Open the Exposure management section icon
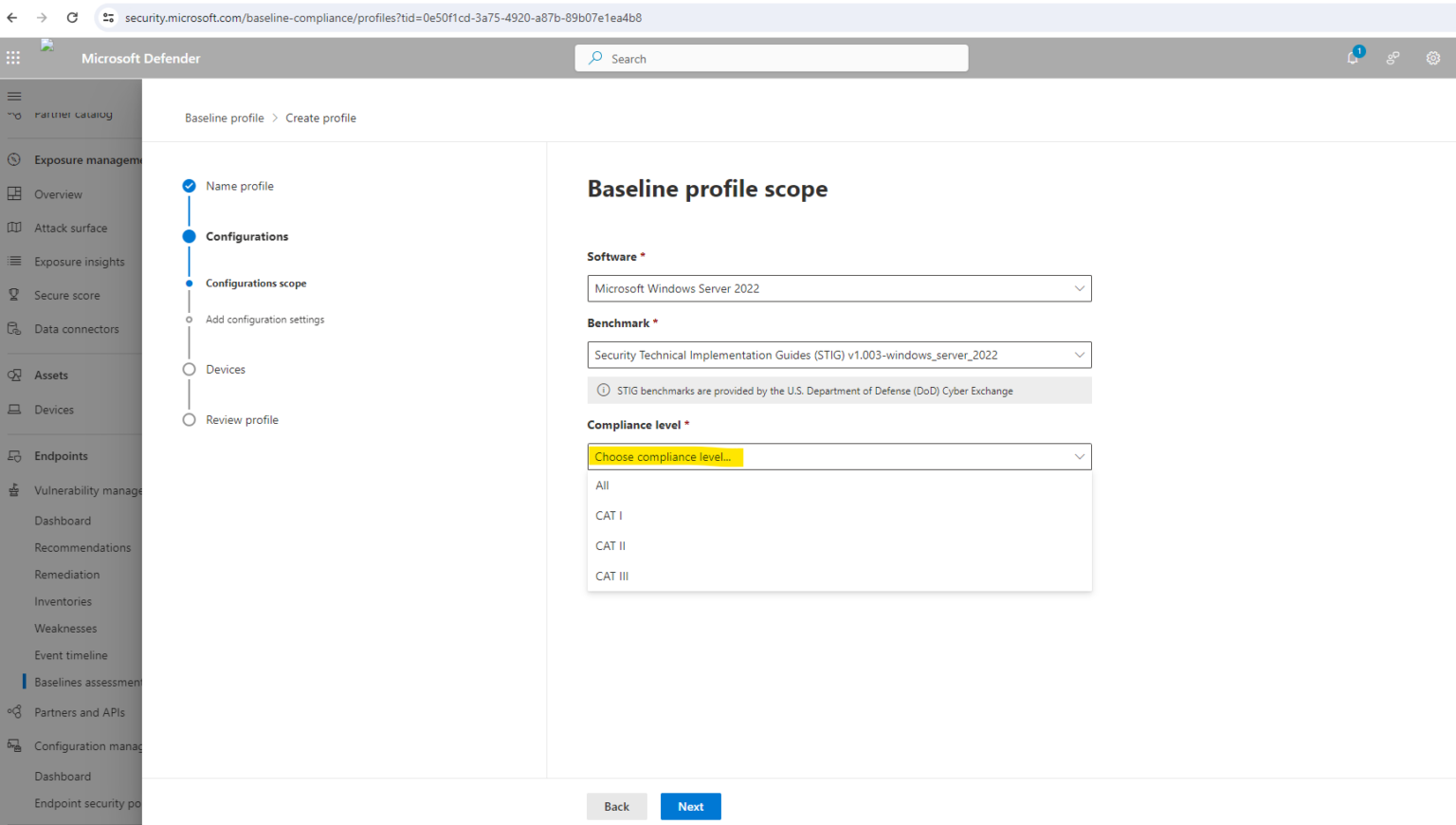Image resolution: width=1456 pixels, height=825 pixels. tap(14, 159)
